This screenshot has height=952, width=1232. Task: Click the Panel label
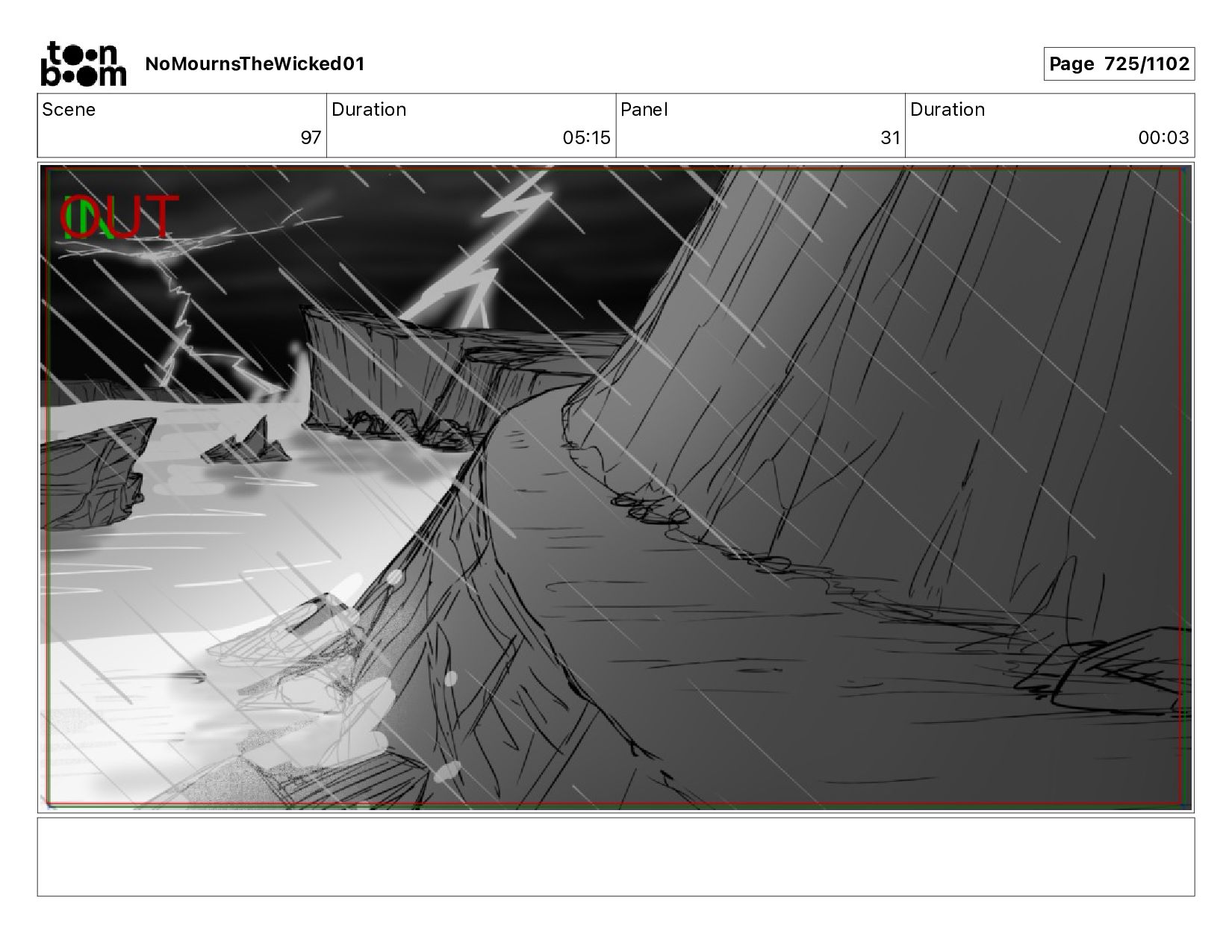click(x=644, y=110)
